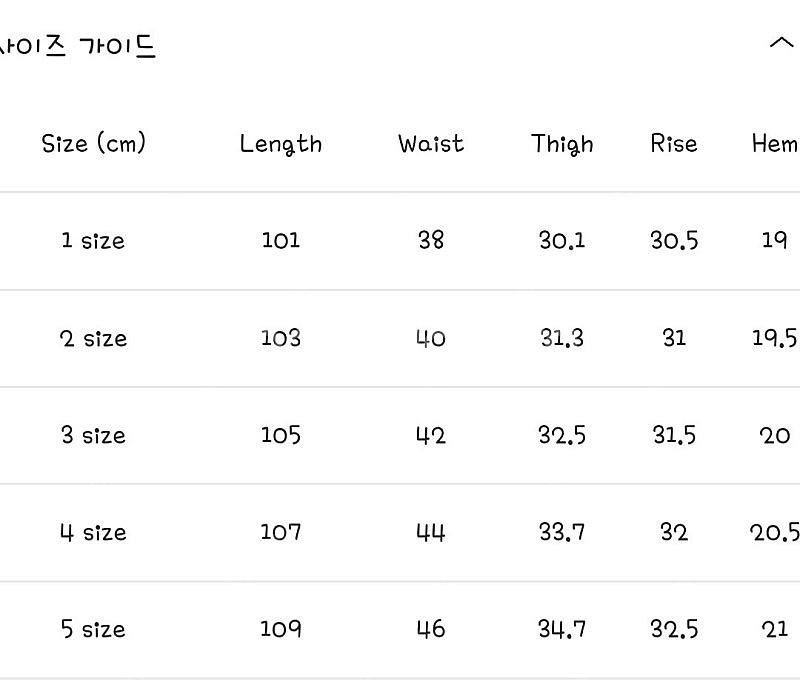Click the waist value 40
Screen dimensions: 800x688
(431, 338)
